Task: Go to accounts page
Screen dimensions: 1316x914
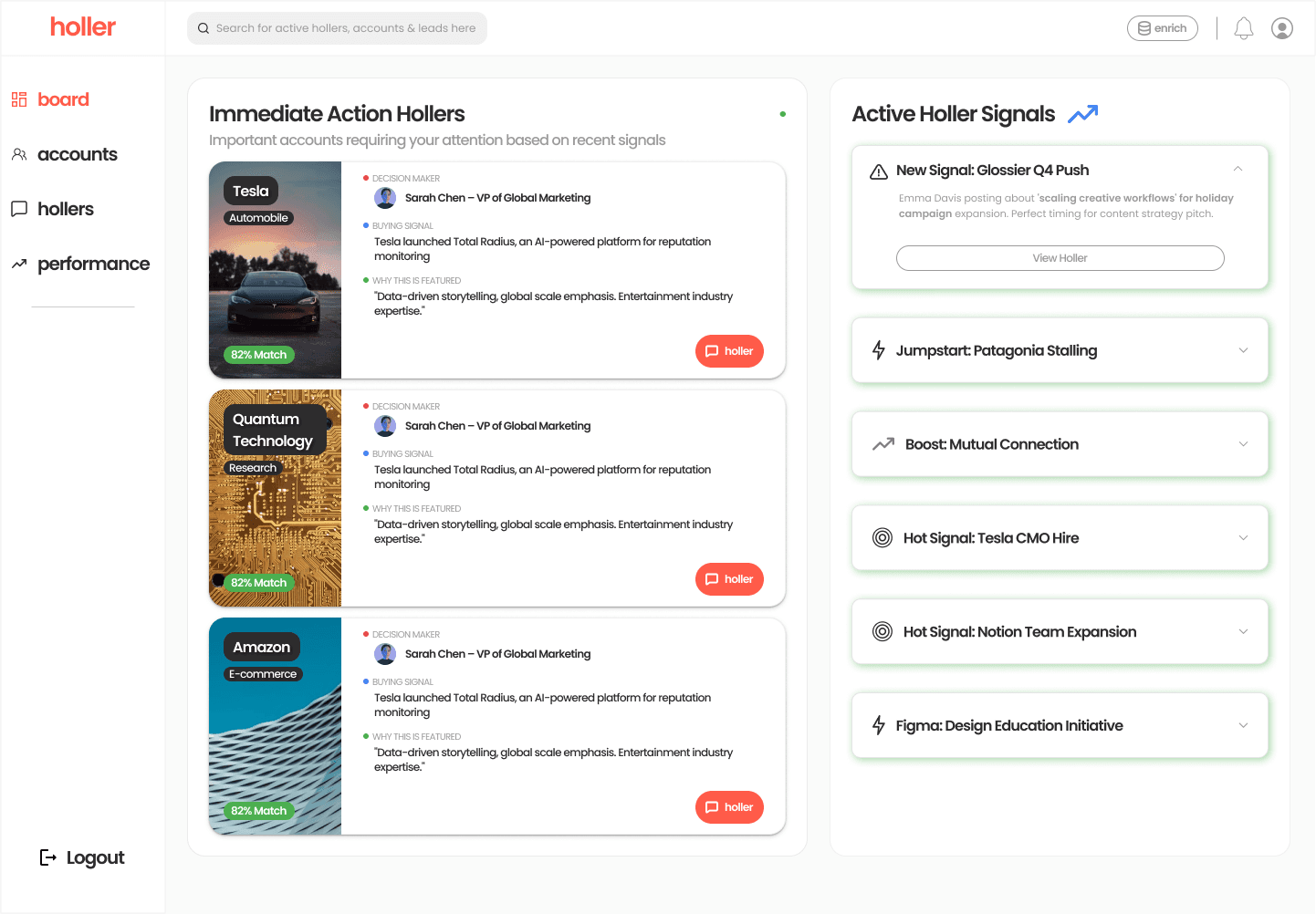Action: point(64,154)
